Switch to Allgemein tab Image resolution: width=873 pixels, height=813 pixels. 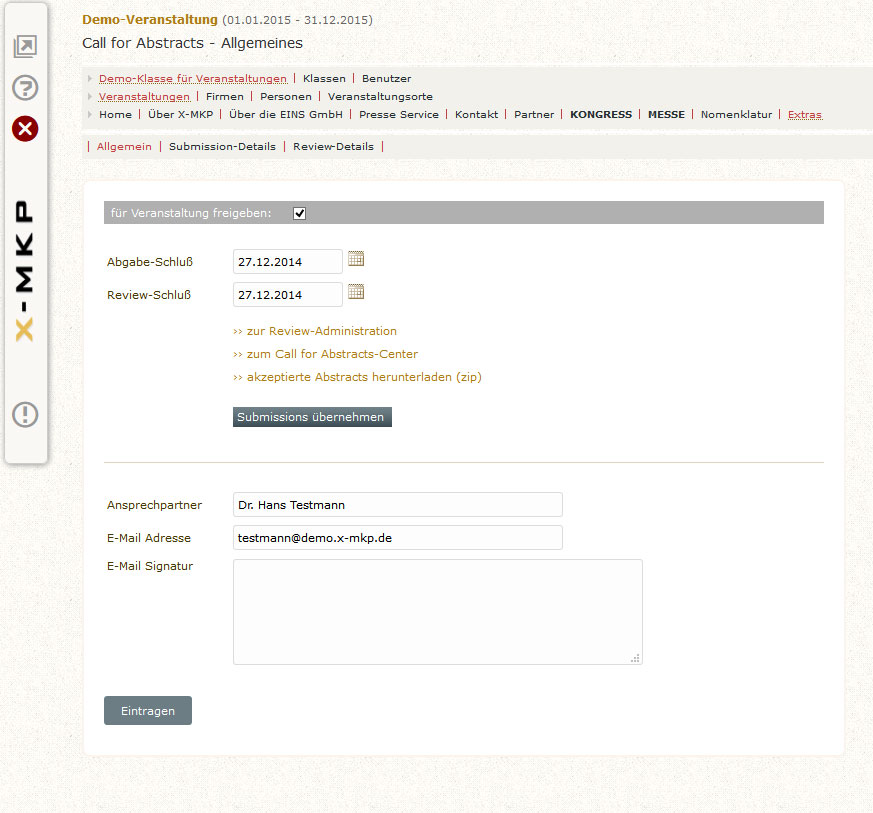[x=124, y=146]
